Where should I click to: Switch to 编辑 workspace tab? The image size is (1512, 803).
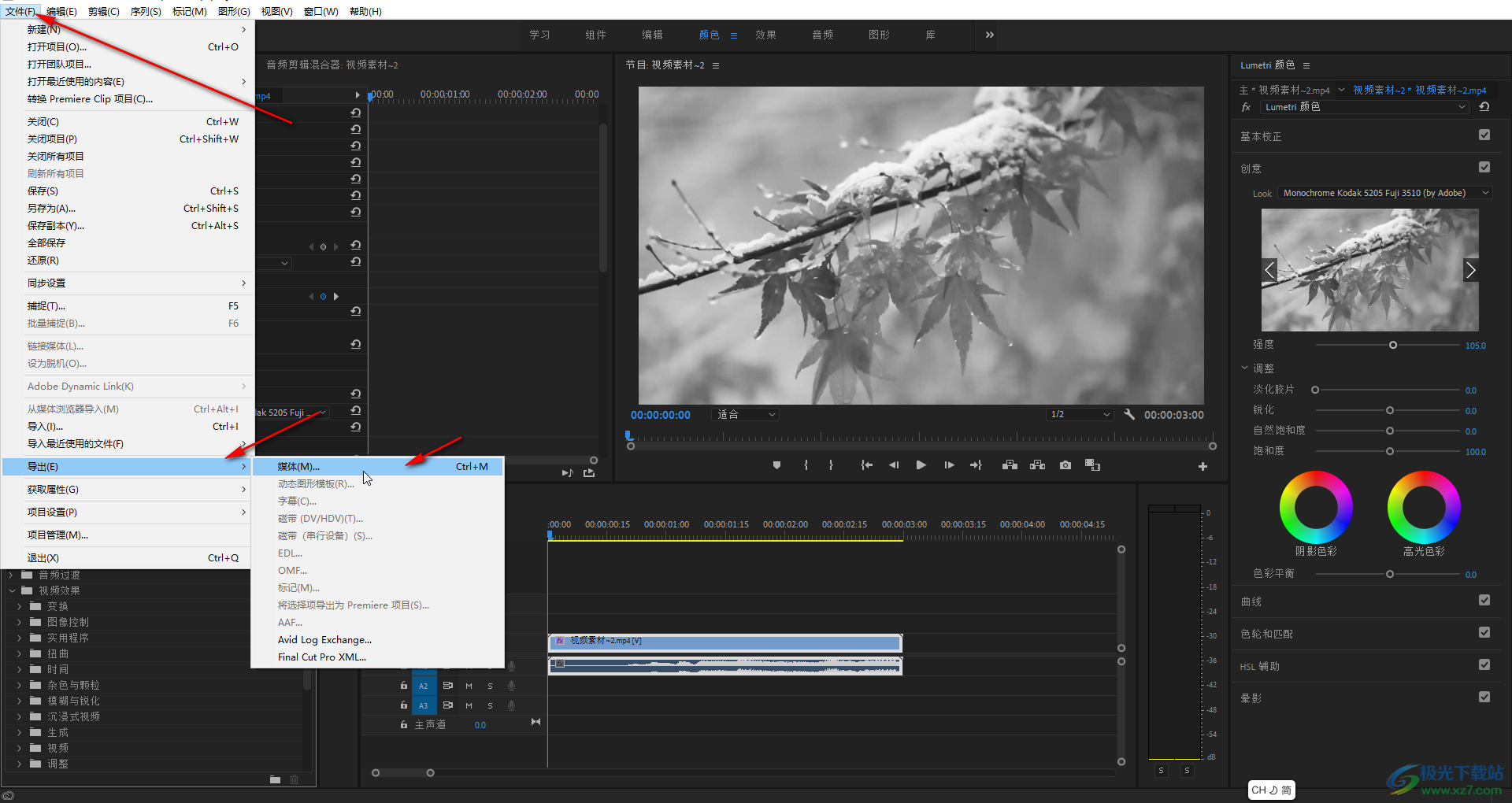click(x=652, y=35)
